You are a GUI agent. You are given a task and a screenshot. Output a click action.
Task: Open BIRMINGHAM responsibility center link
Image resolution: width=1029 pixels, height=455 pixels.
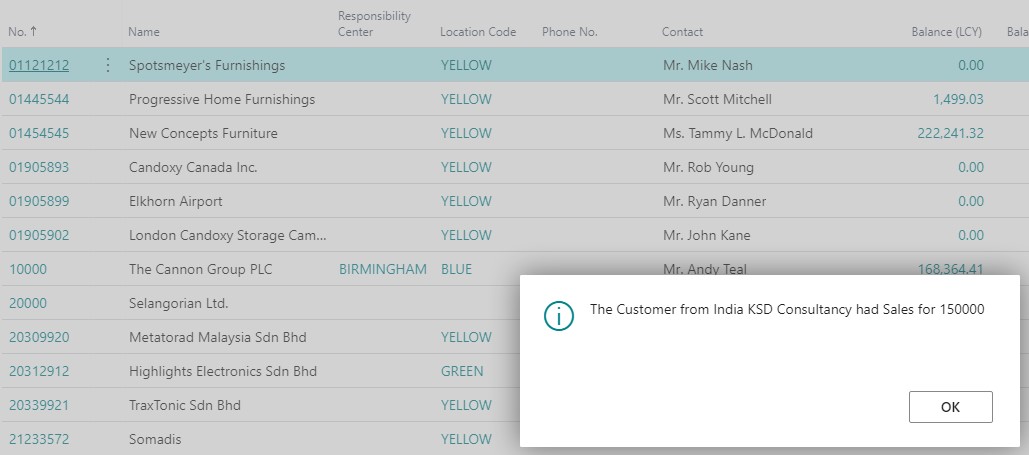383,269
